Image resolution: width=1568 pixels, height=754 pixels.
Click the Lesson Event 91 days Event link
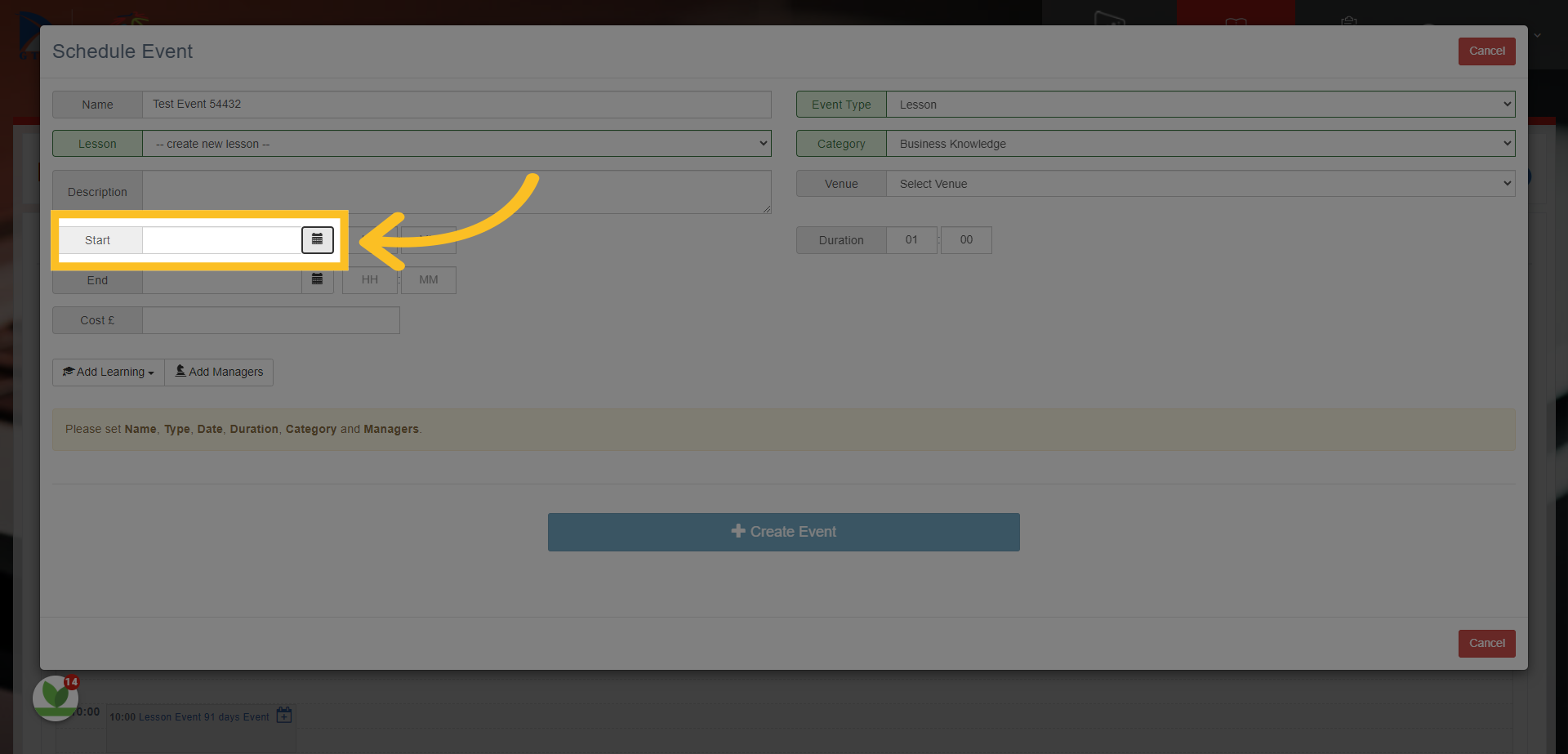tap(203, 717)
